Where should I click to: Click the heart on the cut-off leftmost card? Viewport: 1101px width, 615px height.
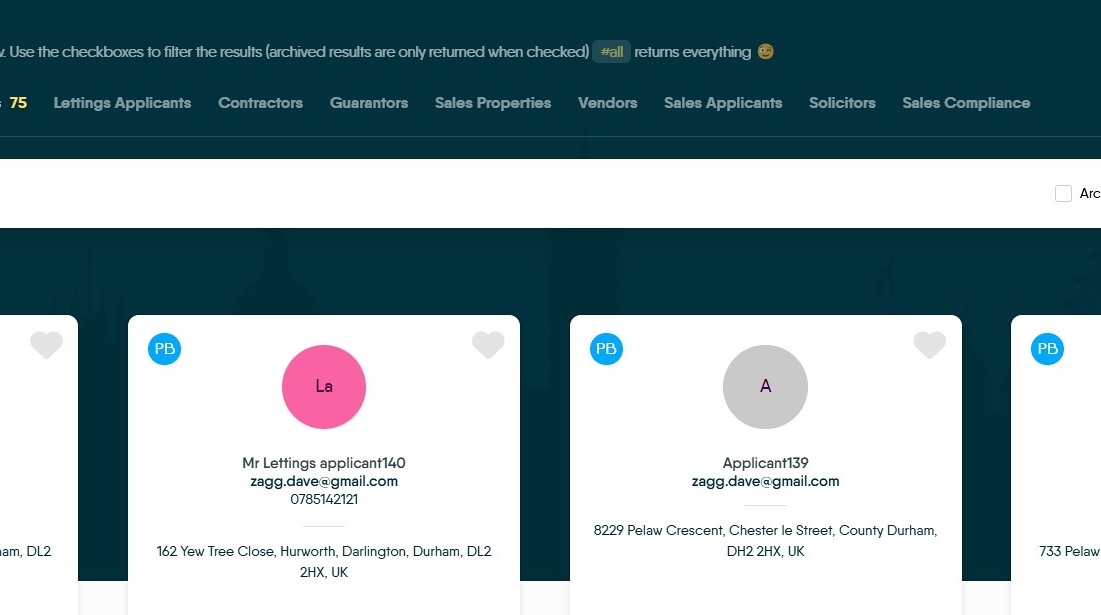tap(46, 344)
